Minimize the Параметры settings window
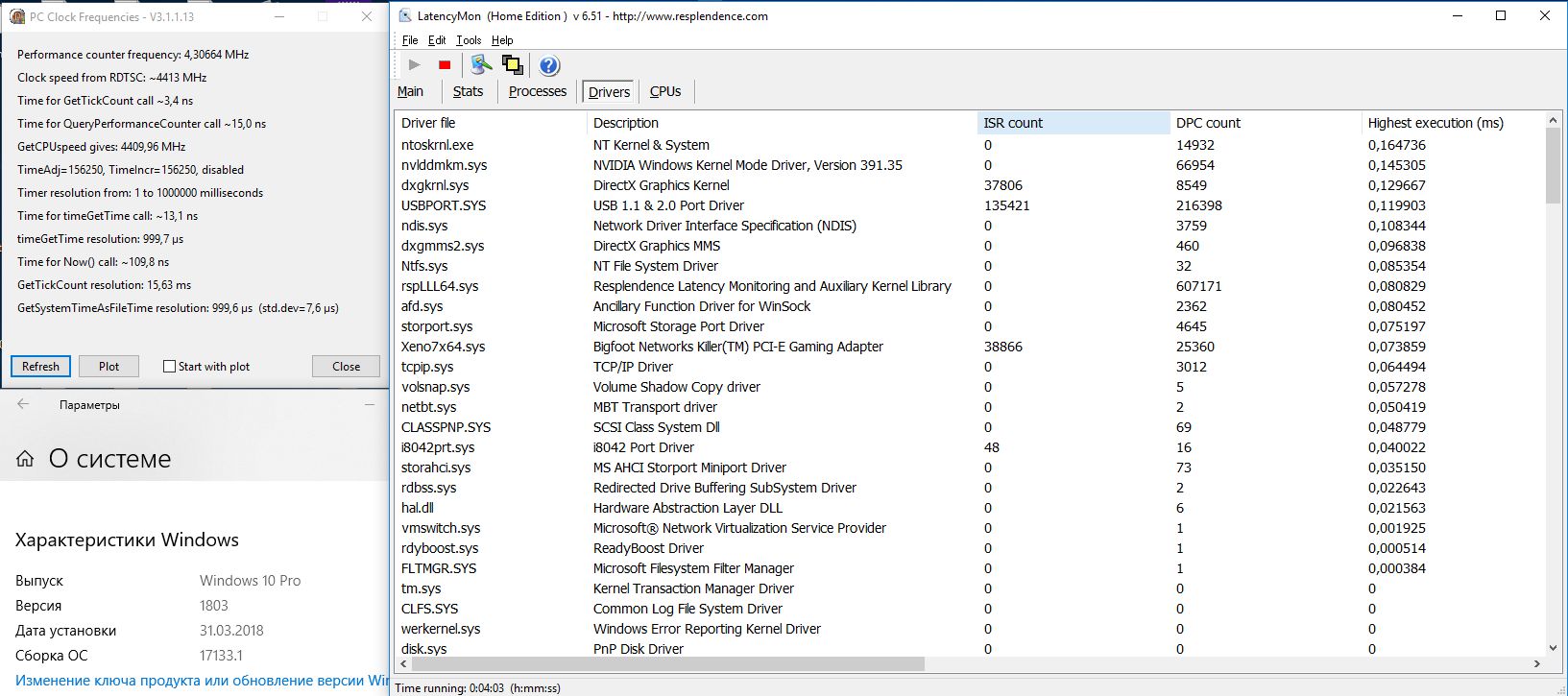 [370, 404]
